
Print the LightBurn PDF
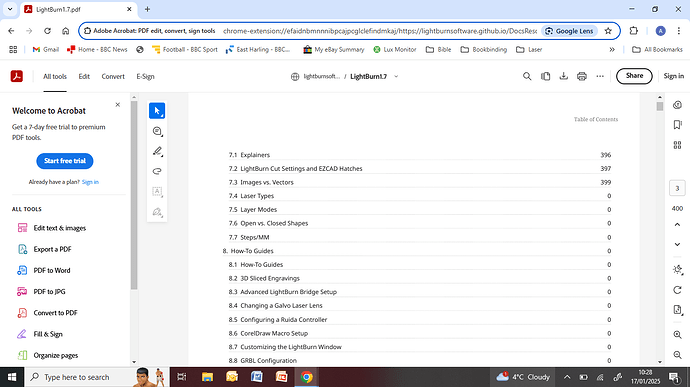click(x=582, y=76)
